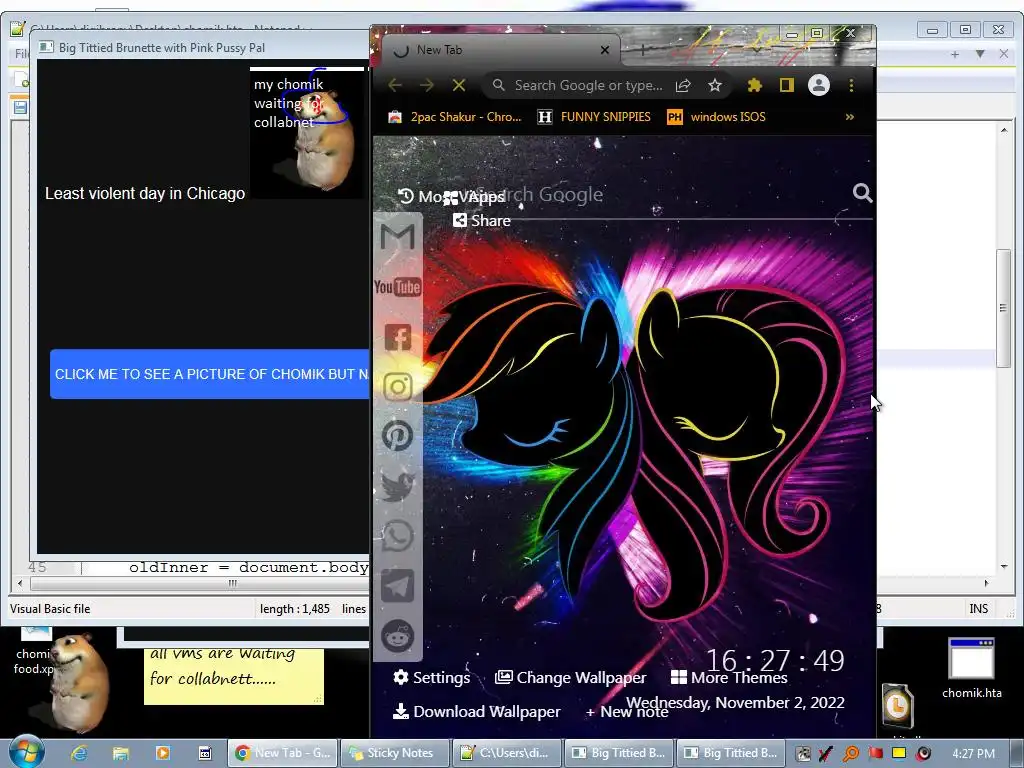The height and width of the screenshot is (768, 1024).
Task: Click "length : 1,485" in status bar
Action: pyautogui.click(x=295, y=609)
